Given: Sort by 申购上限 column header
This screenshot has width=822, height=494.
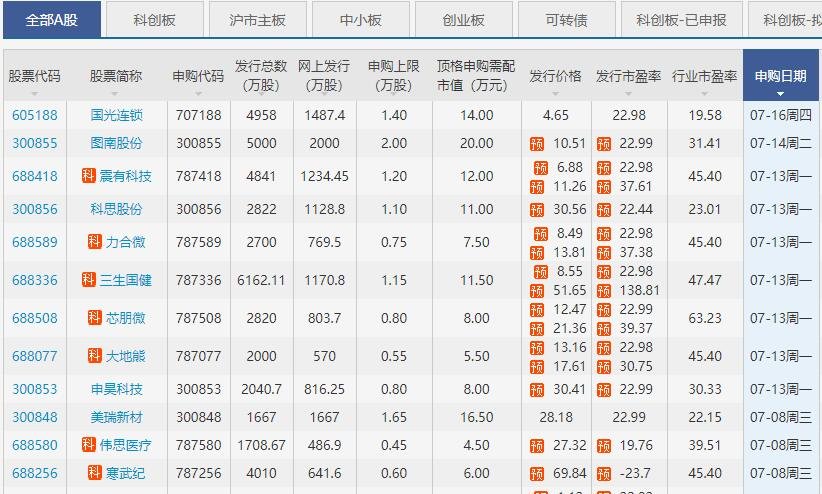Looking at the screenshot, I should 394,76.
